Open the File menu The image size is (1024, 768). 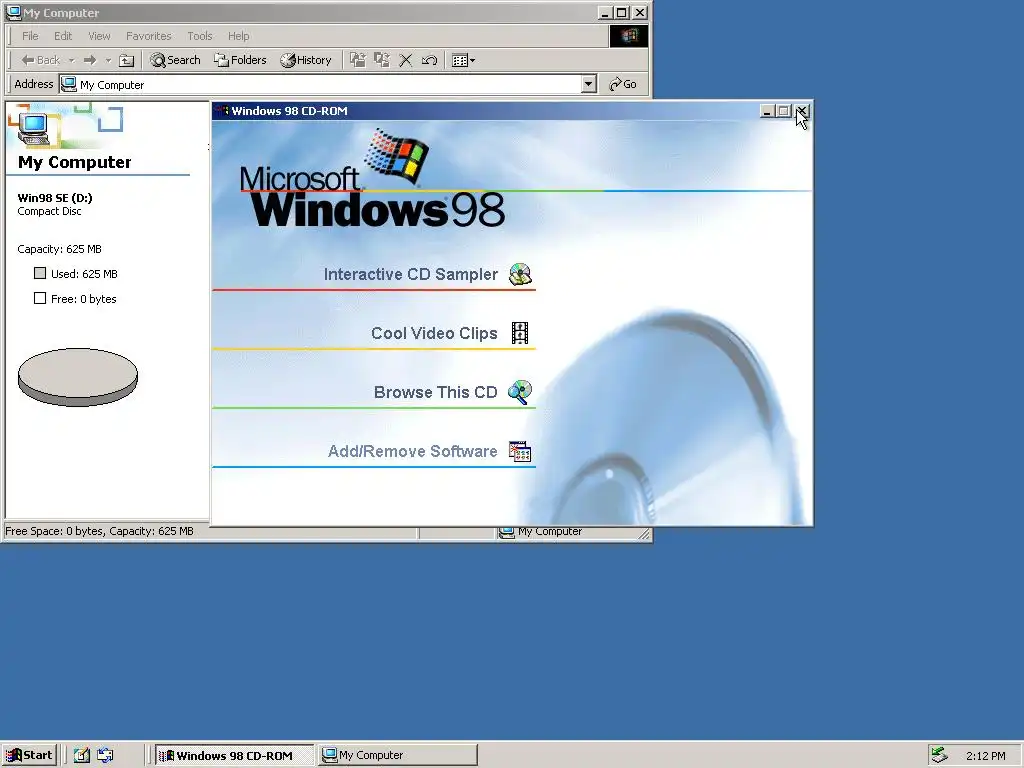click(x=30, y=36)
